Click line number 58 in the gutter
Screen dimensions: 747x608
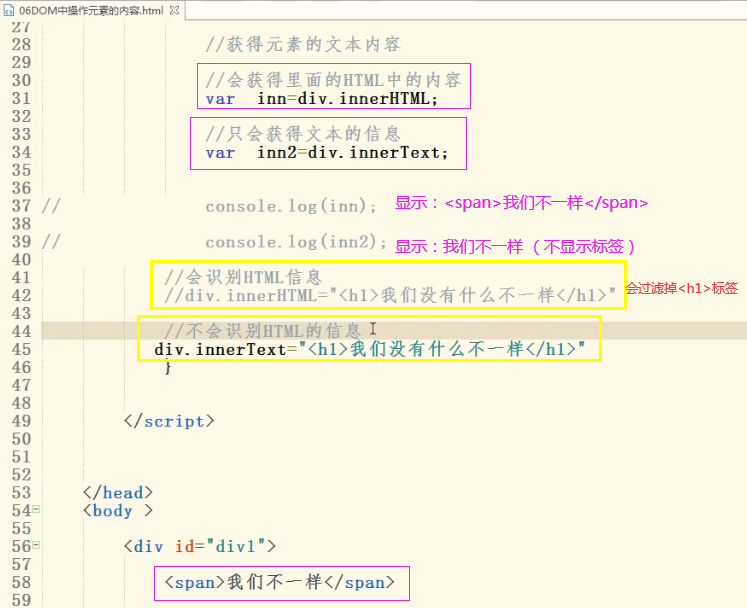tap(21, 582)
